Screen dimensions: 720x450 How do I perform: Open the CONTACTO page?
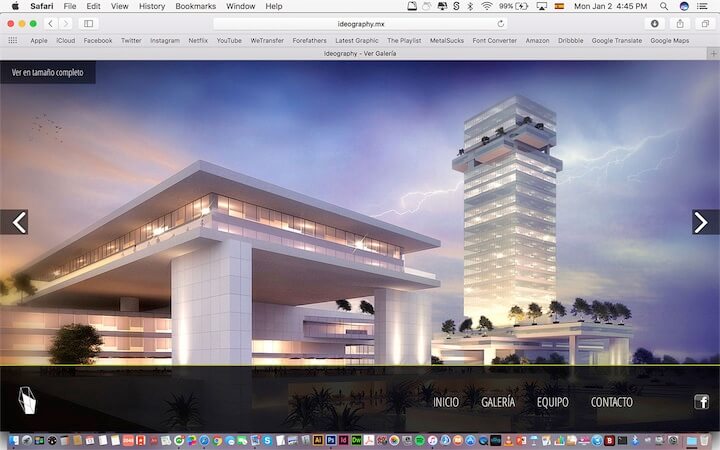pyautogui.click(x=611, y=402)
